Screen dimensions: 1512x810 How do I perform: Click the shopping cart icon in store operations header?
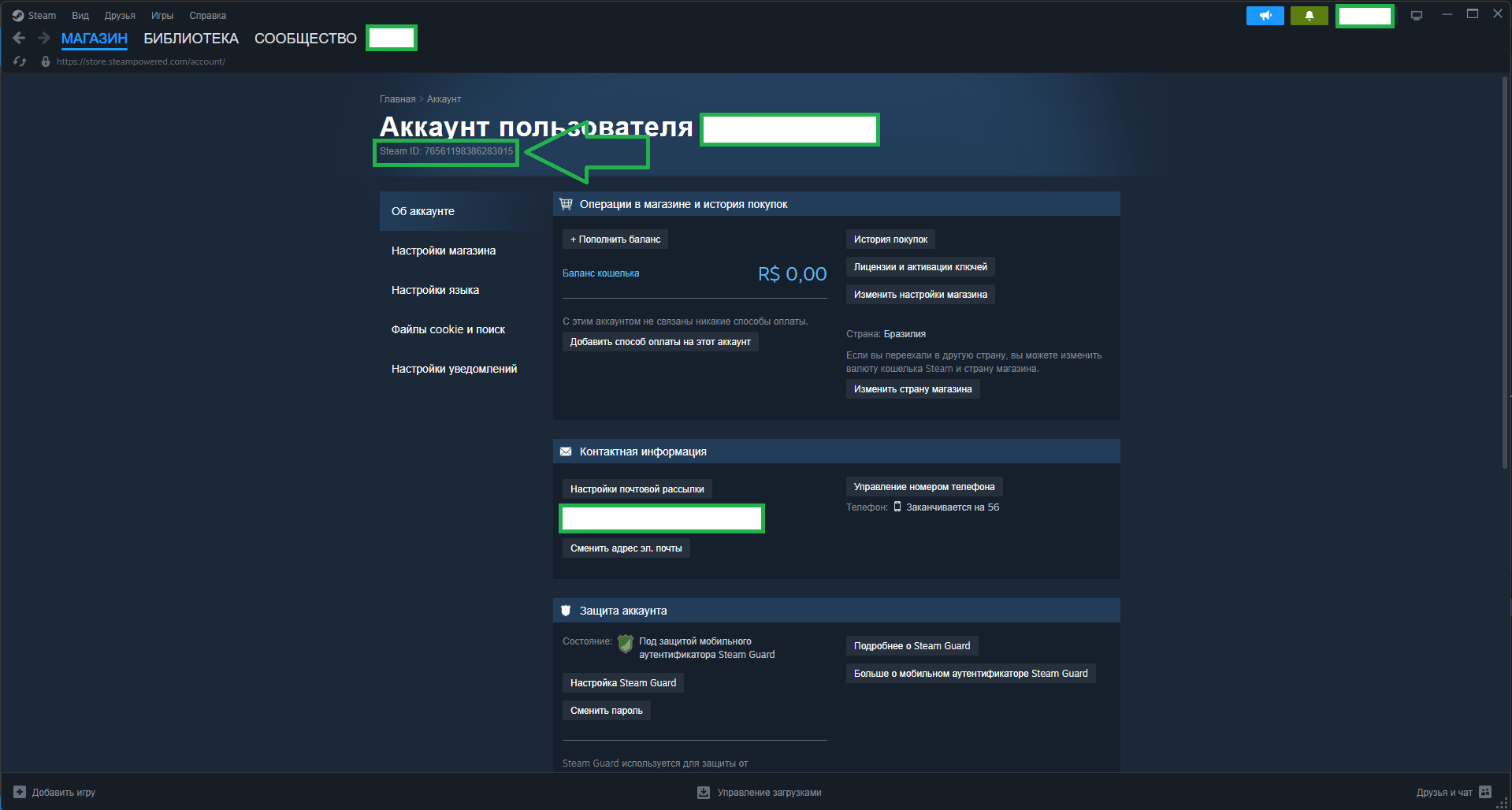pyautogui.click(x=566, y=204)
